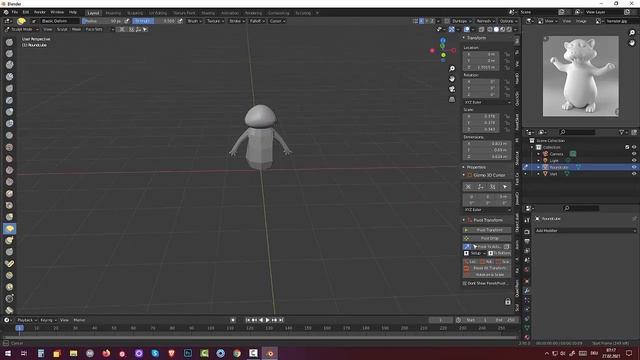Image resolution: width=640 pixels, height=360 pixels.
Task: Select the Grab brush tool
Action: click(9, 217)
